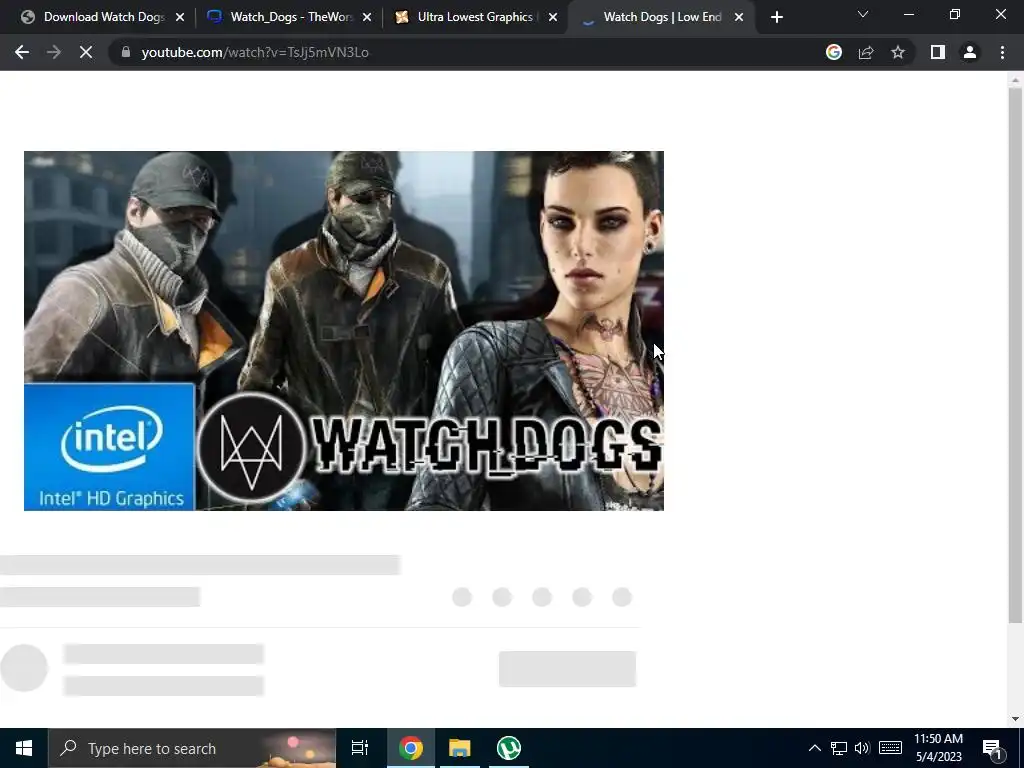Open the clock showing 11:50 AM
Screen dimensions: 1024x768
(938, 748)
